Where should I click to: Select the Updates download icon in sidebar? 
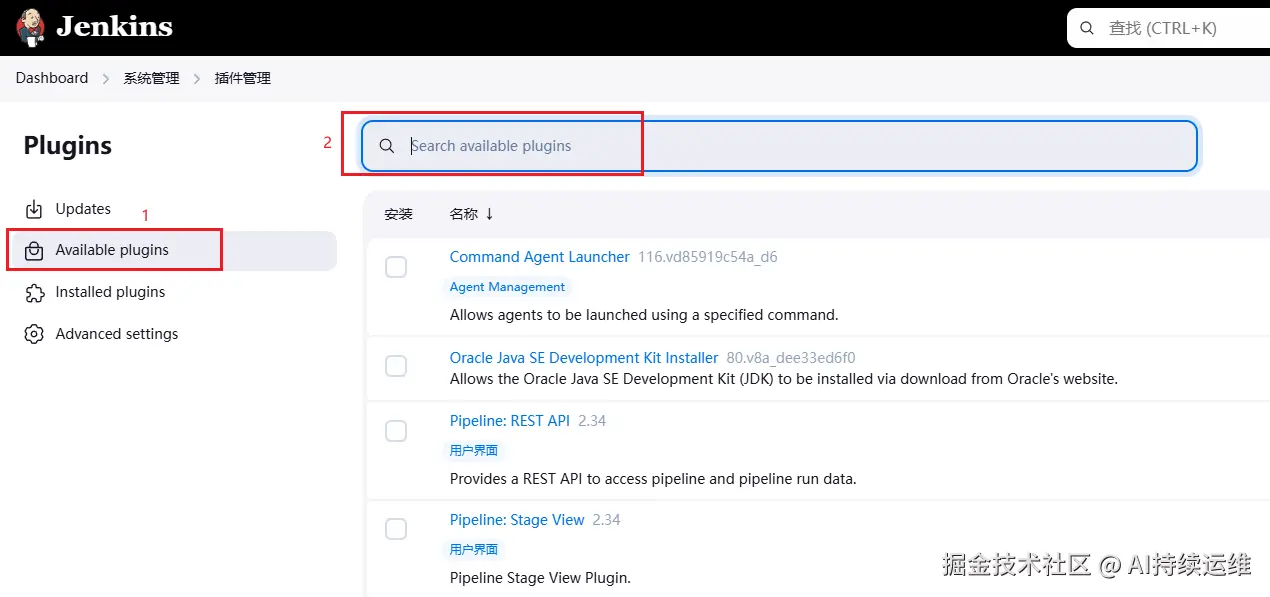pos(33,208)
